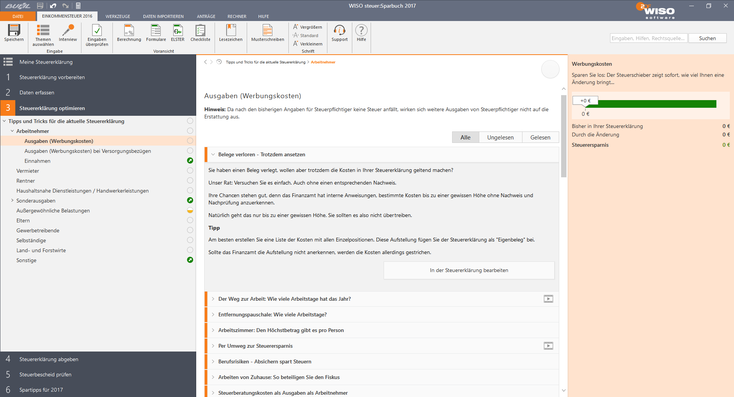Expand Entfernungspauschale: Wie viele Arbeitstage tip
The width and height of the screenshot is (734, 397).
213,315
